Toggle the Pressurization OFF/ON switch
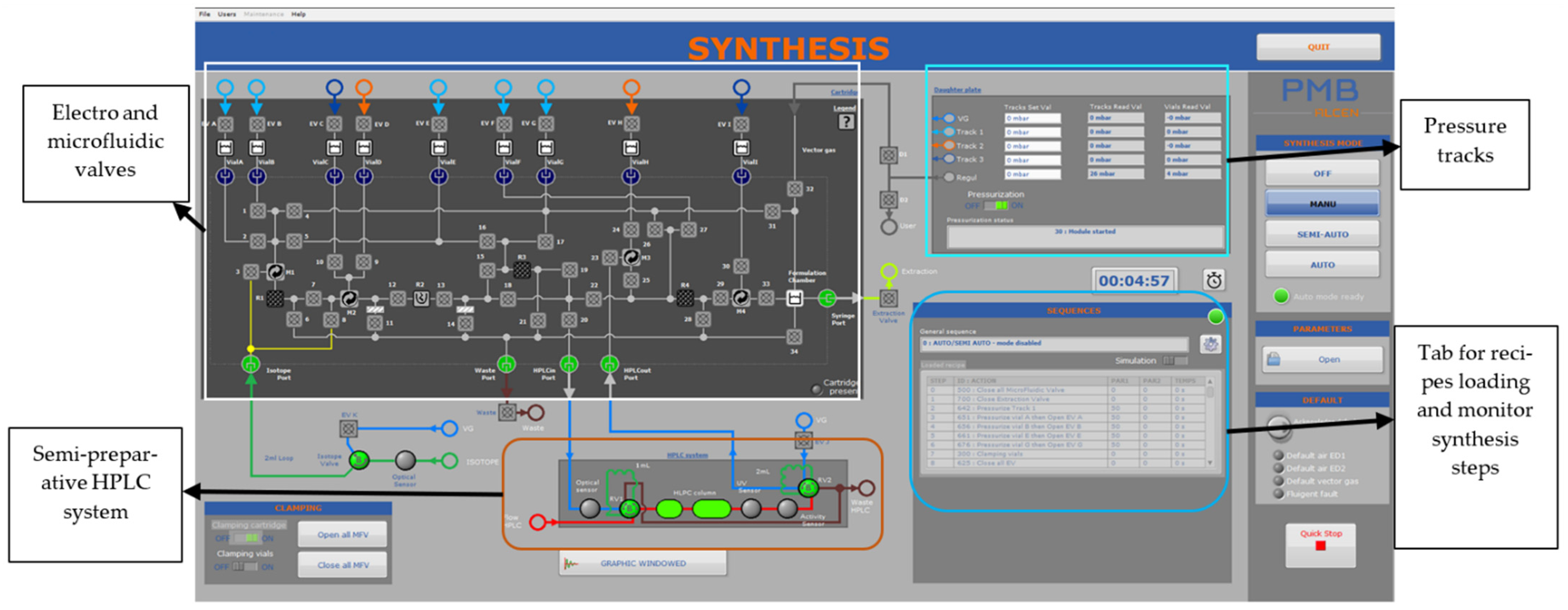1568x610 pixels. tap(996, 206)
